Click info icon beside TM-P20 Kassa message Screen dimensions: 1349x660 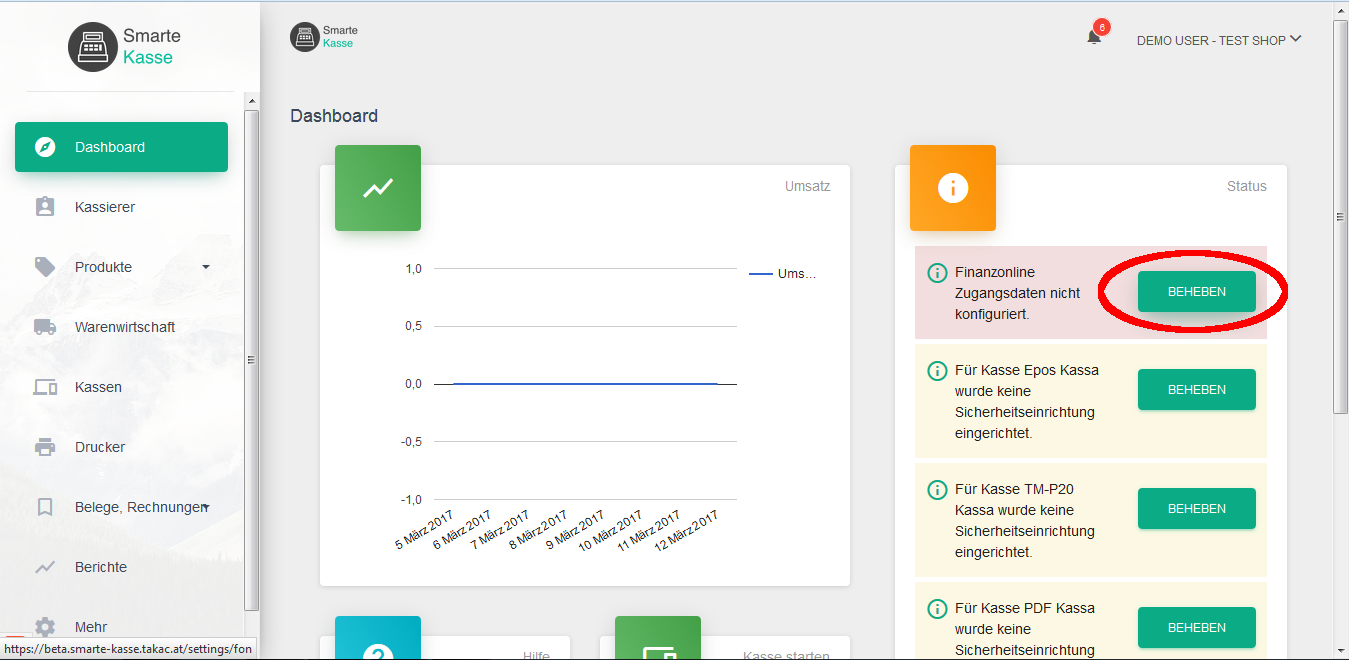point(937,489)
